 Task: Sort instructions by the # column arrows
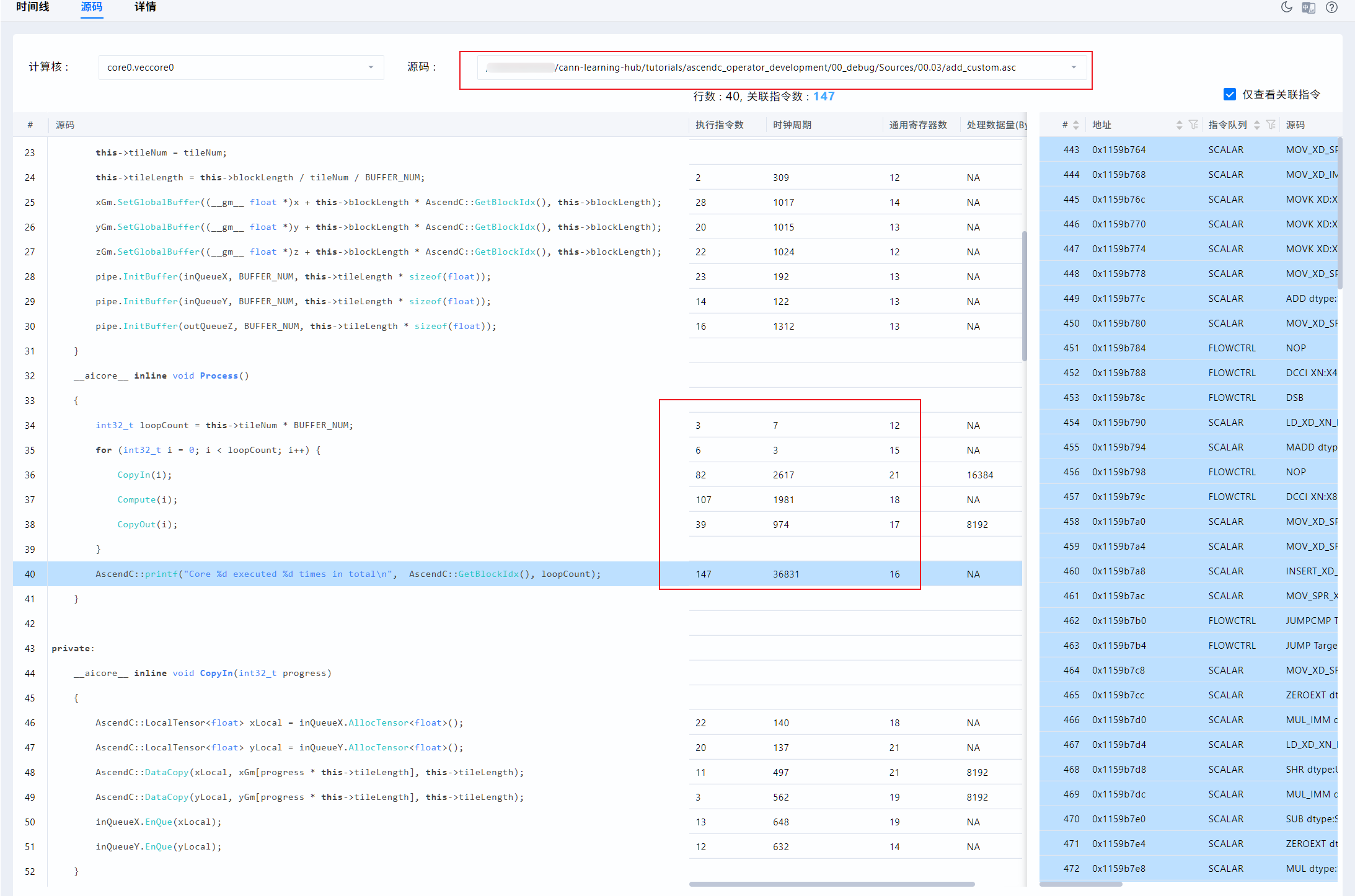[1076, 125]
